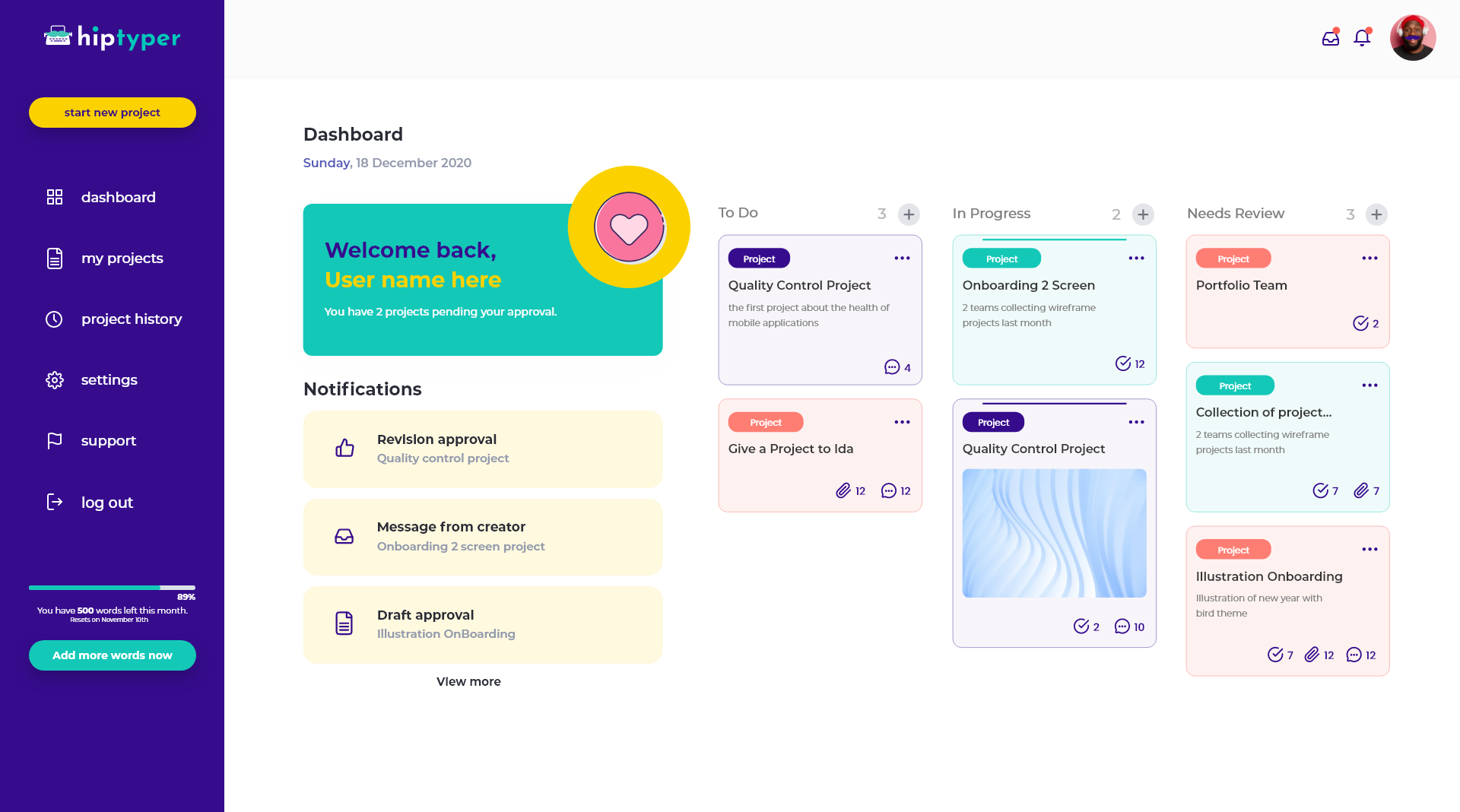Click the document icon on Draft approval
Screen dimensions: 1460x812
(x=344, y=623)
